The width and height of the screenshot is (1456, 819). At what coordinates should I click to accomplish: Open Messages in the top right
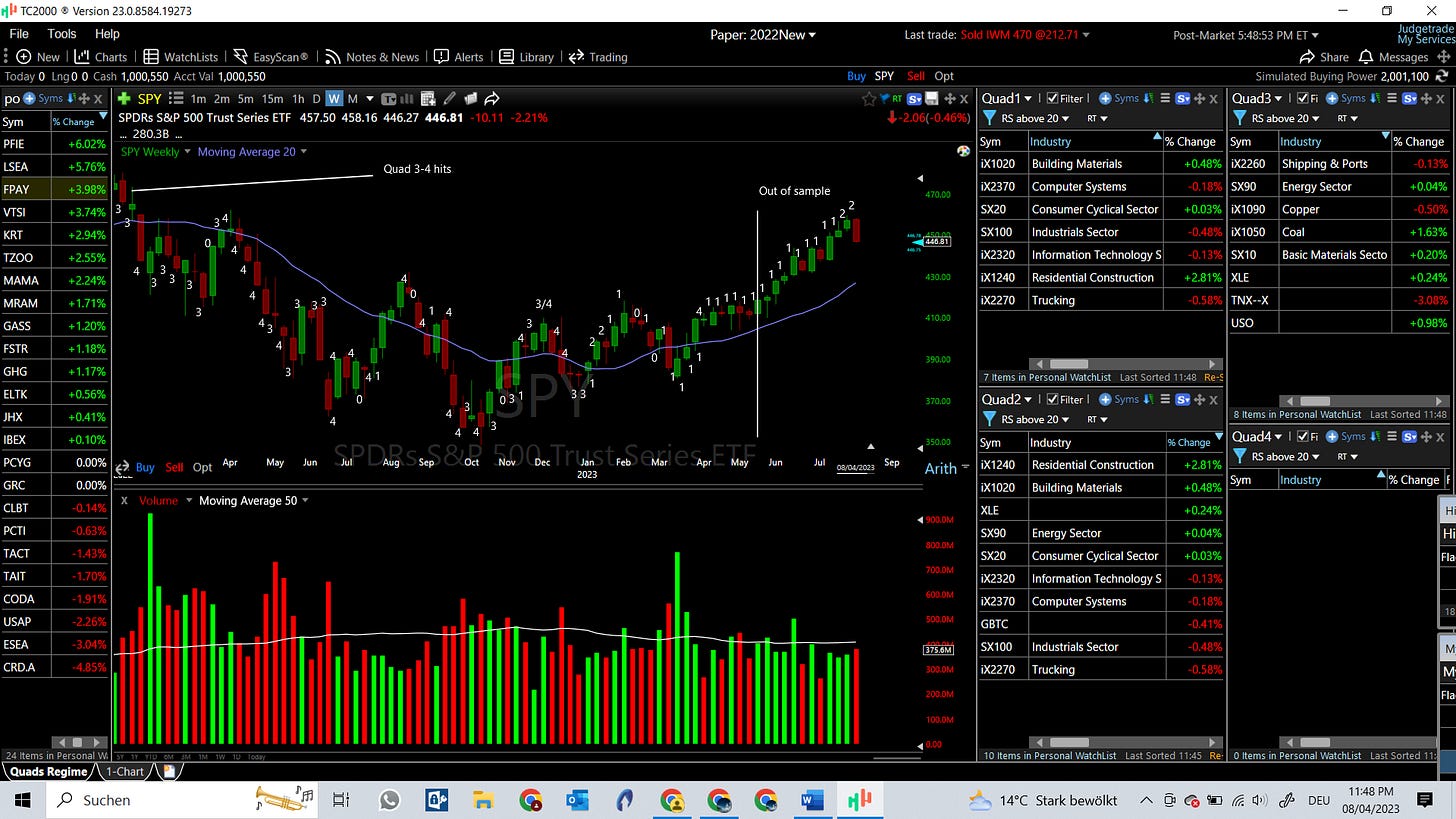(1393, 57)
